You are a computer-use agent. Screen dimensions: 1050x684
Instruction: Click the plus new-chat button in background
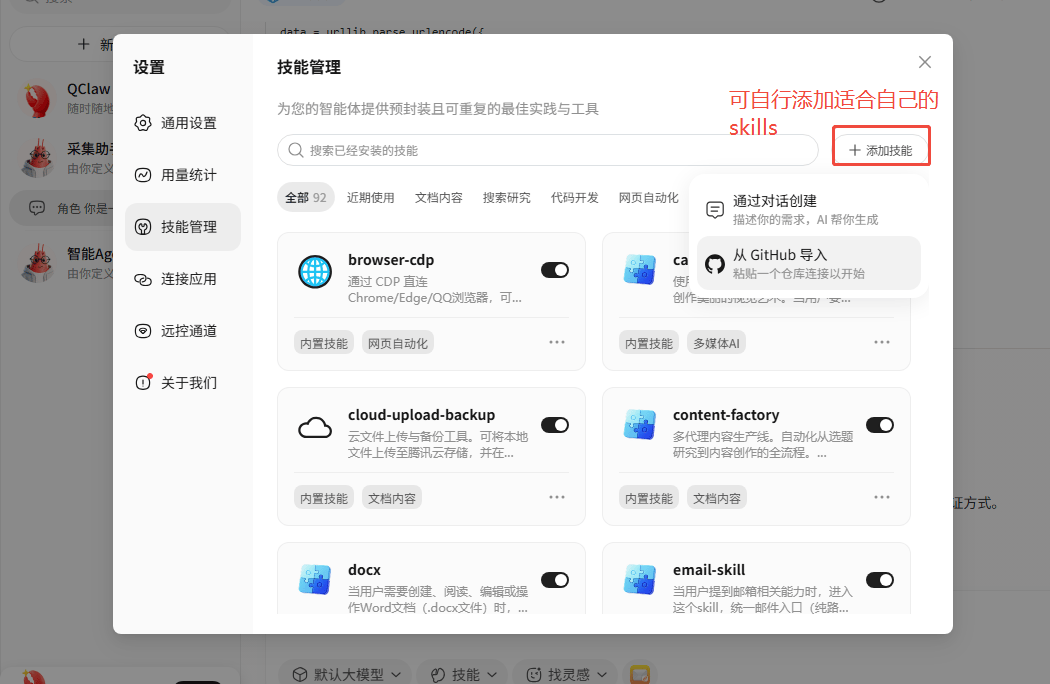84,44
